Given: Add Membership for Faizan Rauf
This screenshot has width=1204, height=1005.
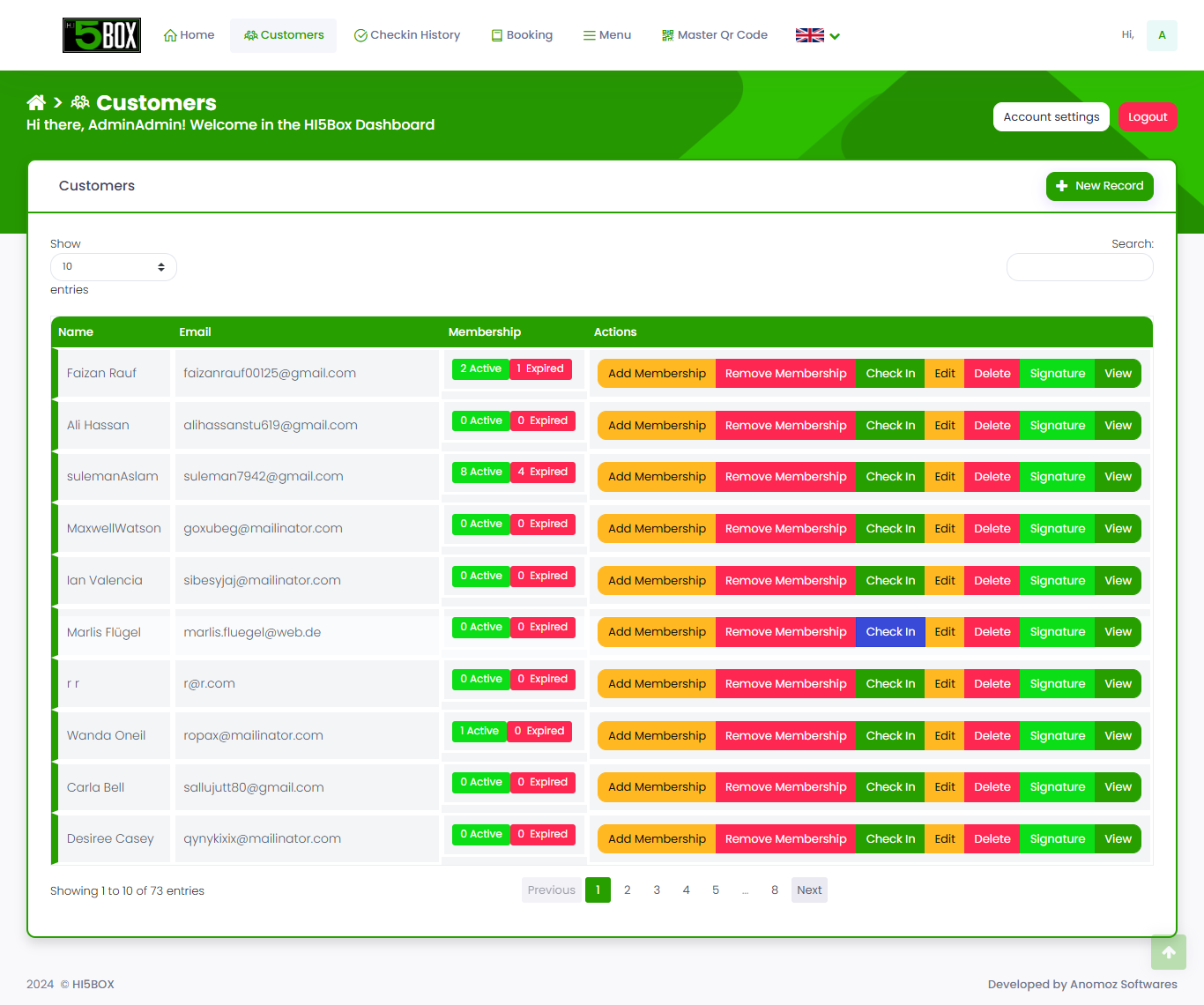Looking at the screenshot, I should point(657,374).
